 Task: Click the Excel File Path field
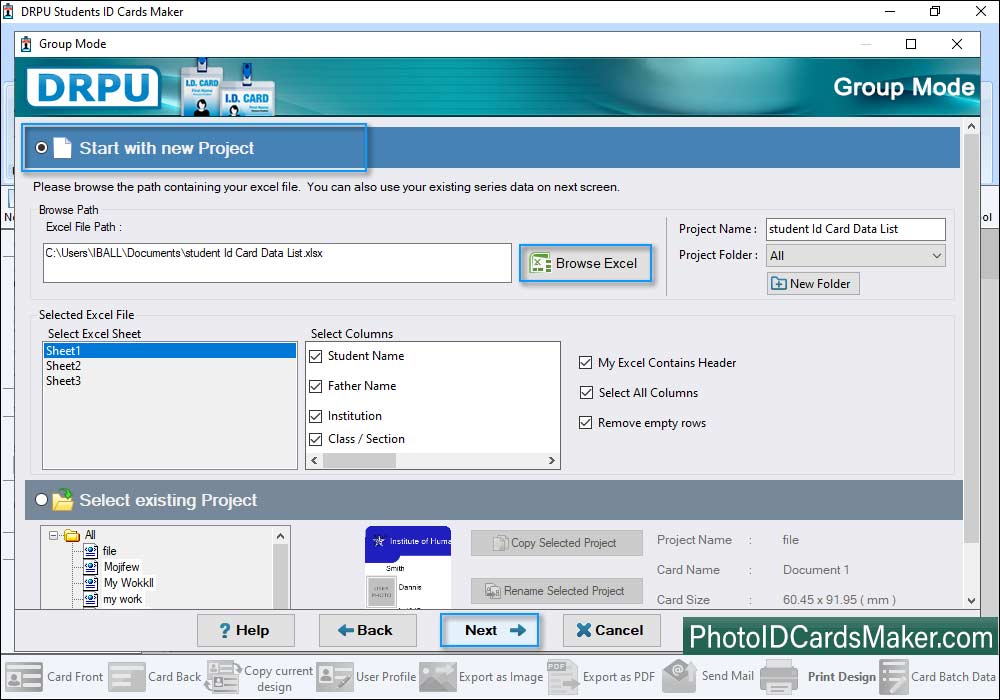(x=277, y=263)
